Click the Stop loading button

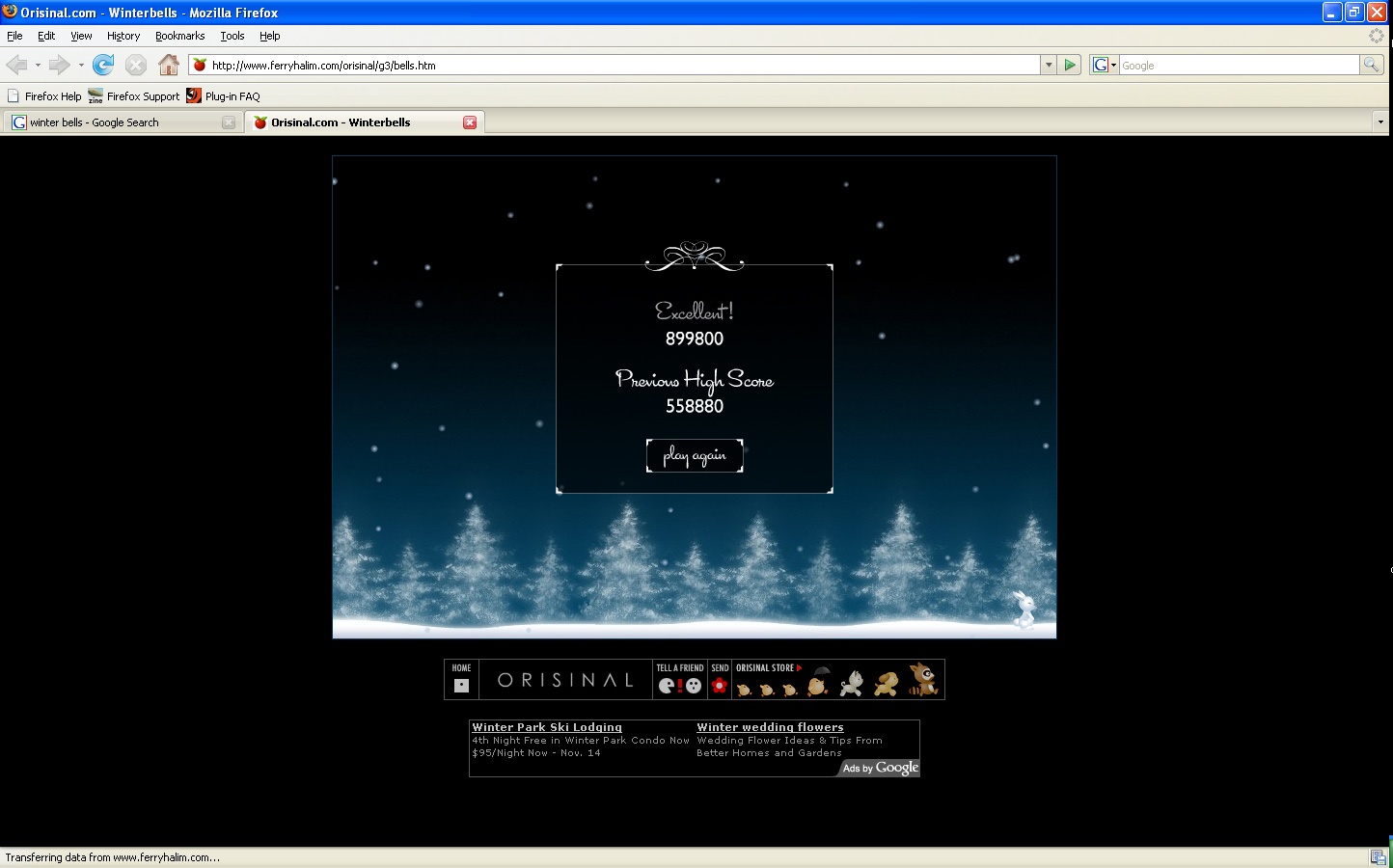pyautogui.click(x=136, y=65)
